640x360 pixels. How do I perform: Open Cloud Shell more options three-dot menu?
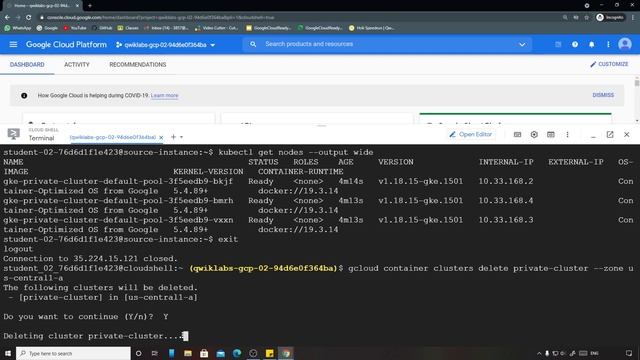tap(567, 134)
